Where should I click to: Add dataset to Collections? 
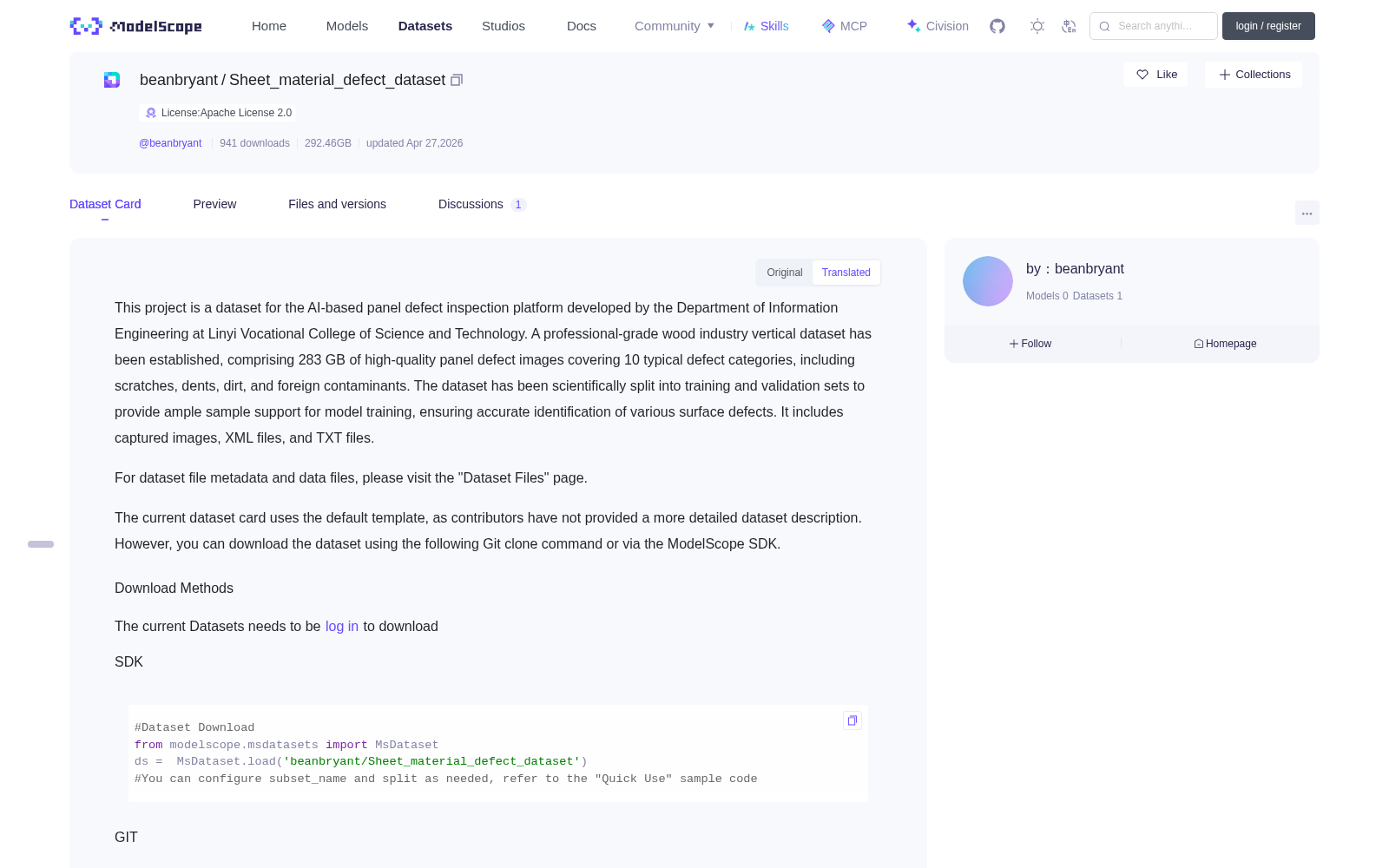tap(1254, 75)
